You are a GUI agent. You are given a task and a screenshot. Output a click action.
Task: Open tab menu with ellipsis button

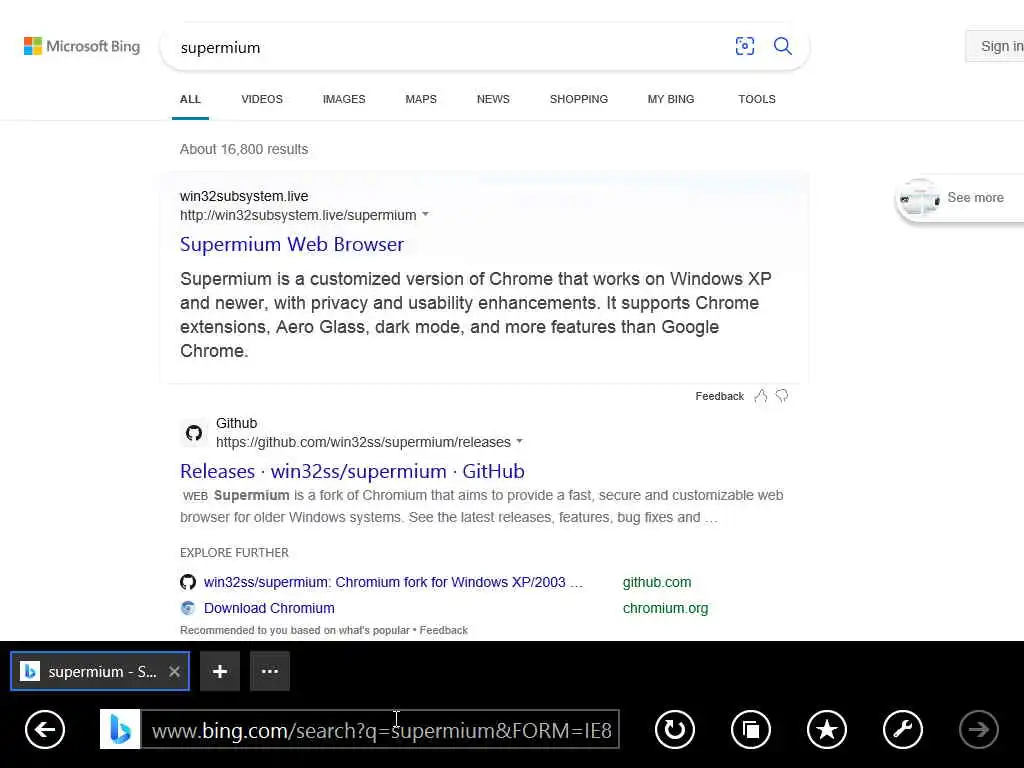pyautogui.click(x=270, y=671)
